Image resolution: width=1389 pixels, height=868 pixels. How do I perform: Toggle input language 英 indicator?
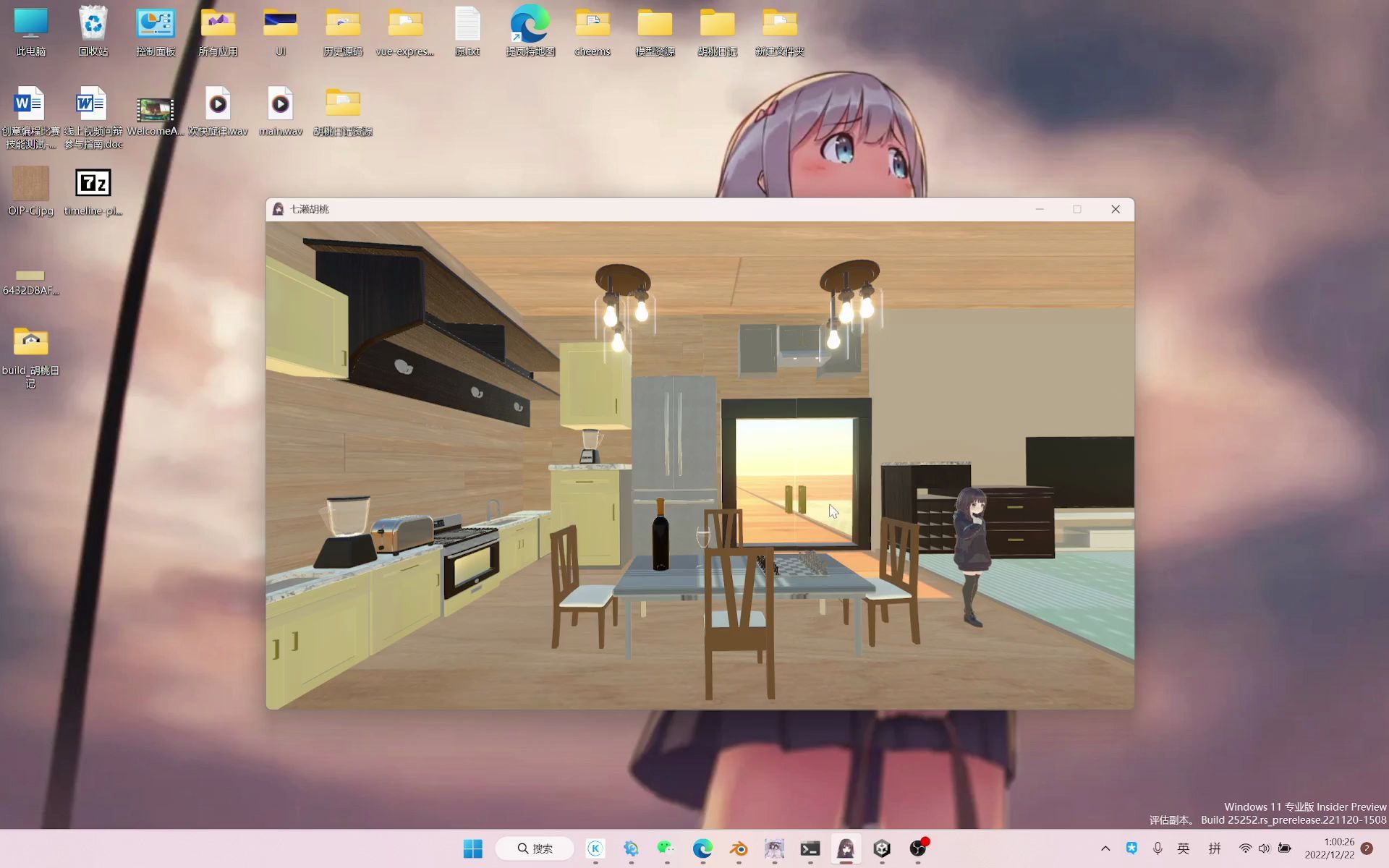[1184, 848]
